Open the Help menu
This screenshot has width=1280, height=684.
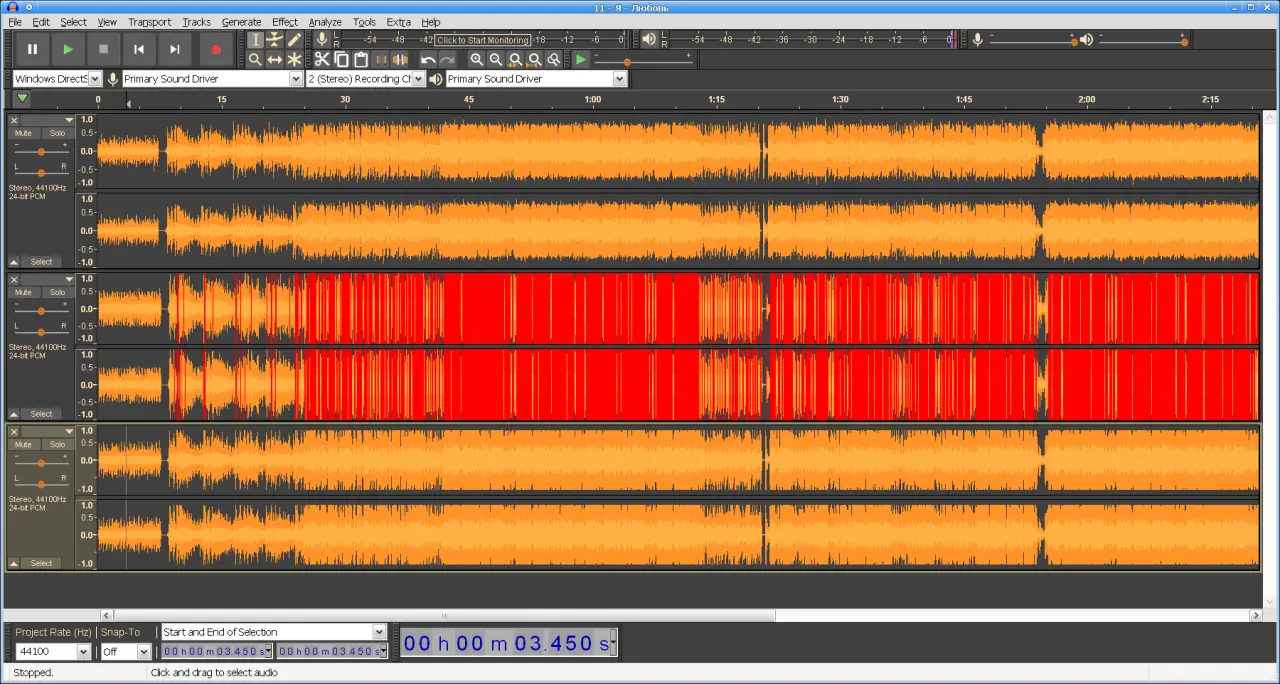[x=430, y=22]
